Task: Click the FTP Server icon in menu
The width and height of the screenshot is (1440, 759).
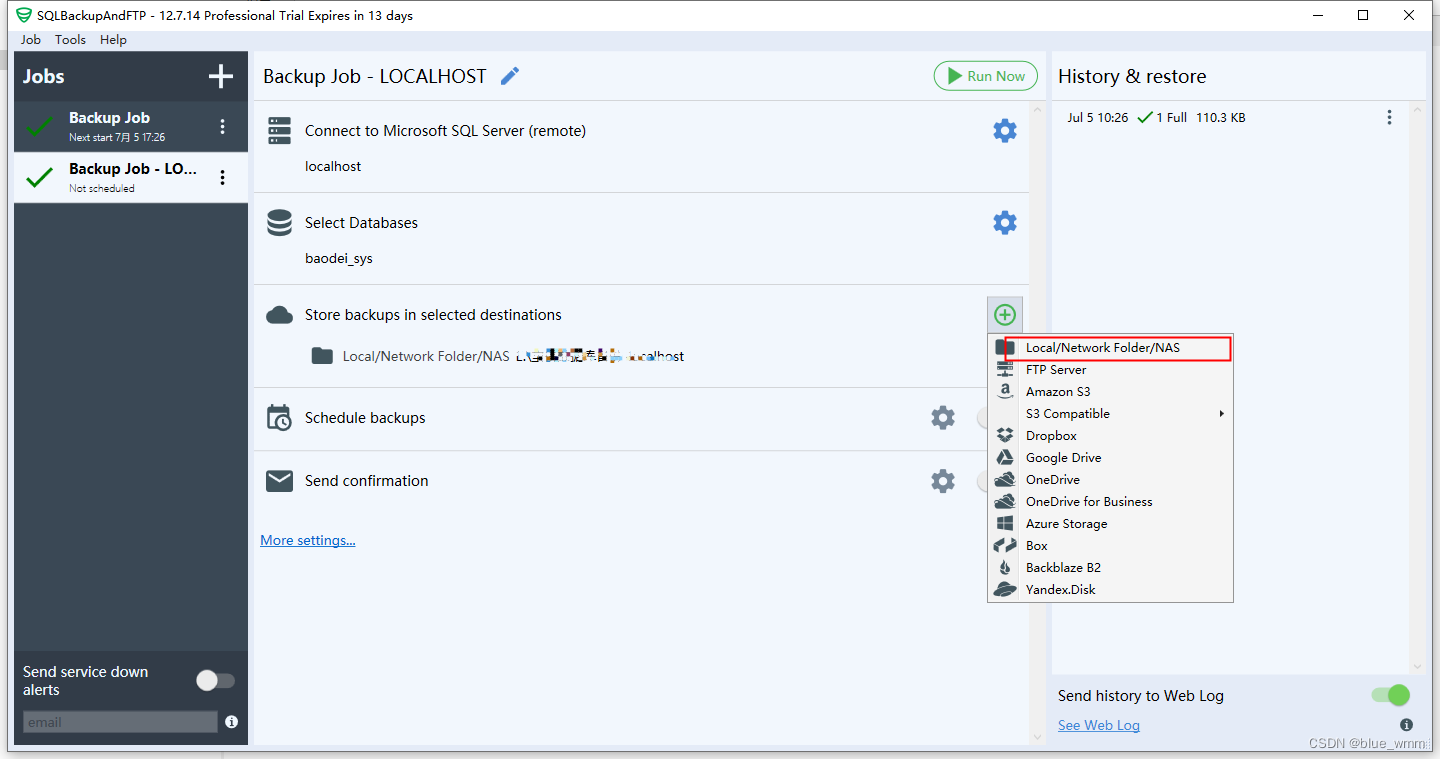Action: coord(1005,370)
